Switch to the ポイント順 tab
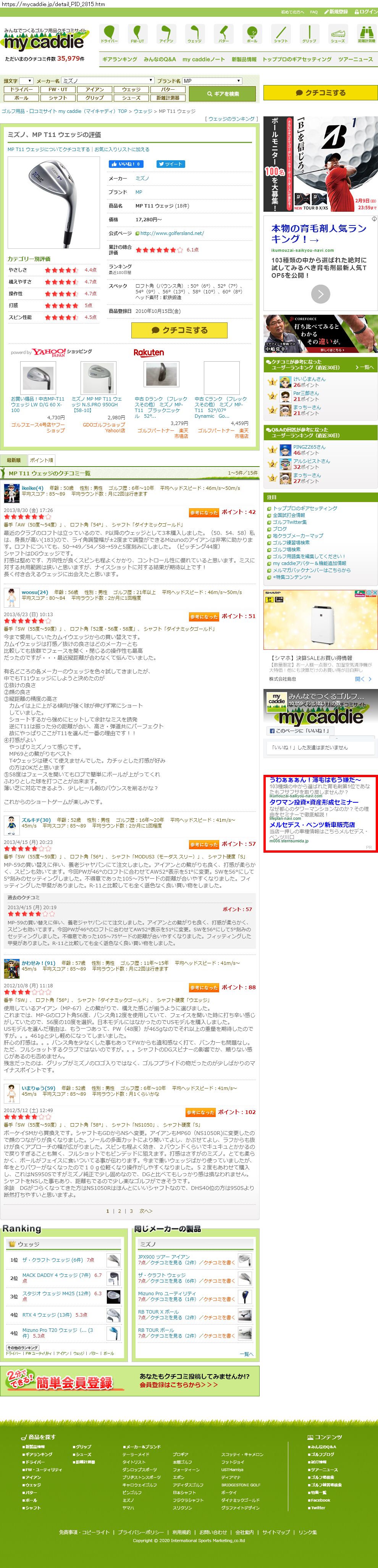Viewport: 378px width, 1568px height. point(42,460)
